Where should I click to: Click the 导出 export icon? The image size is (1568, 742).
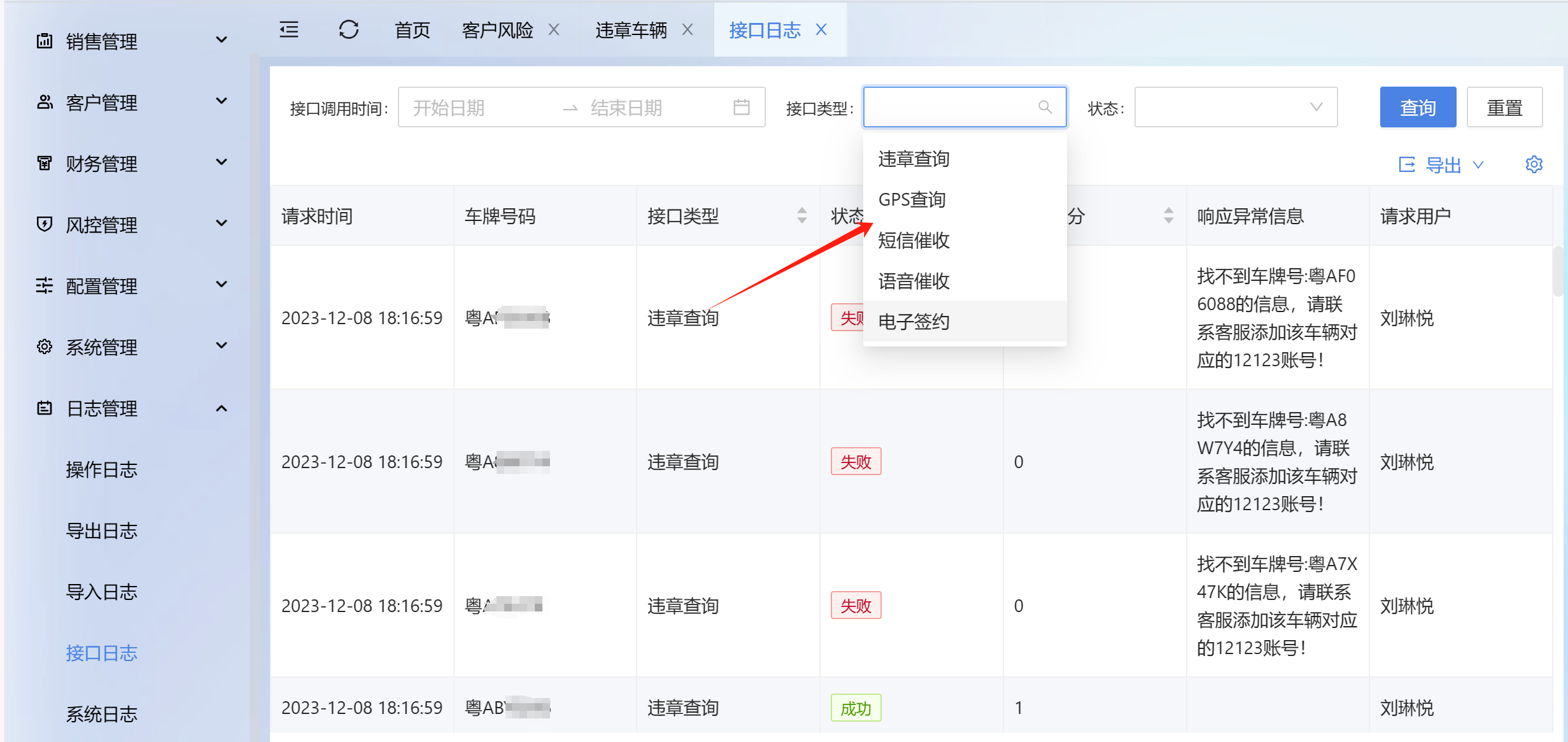pos(1407,165)
